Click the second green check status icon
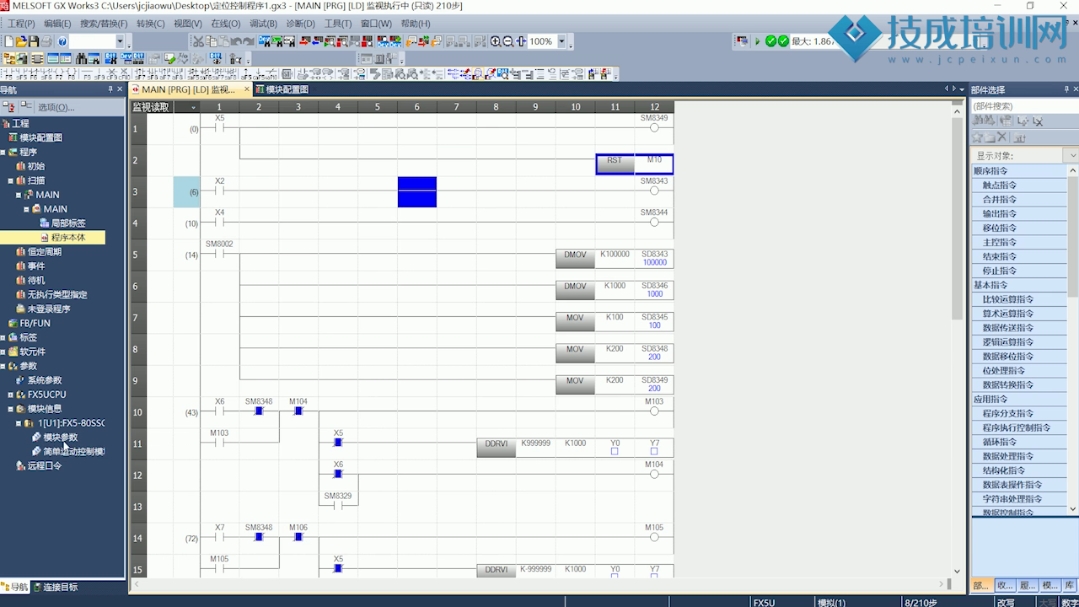 [x=783, y=41]
